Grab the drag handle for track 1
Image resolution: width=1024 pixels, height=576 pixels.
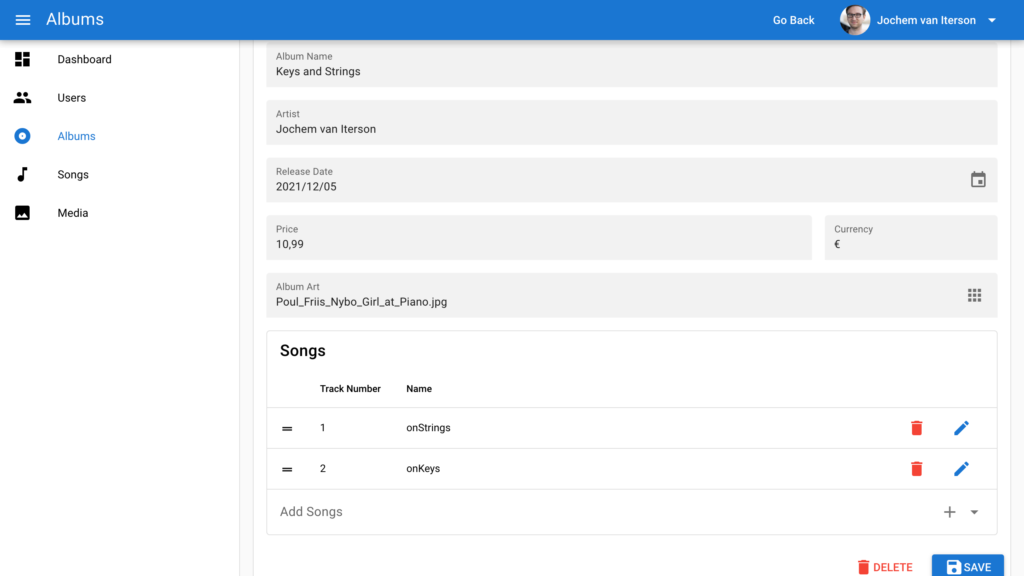tap(287, 428)
